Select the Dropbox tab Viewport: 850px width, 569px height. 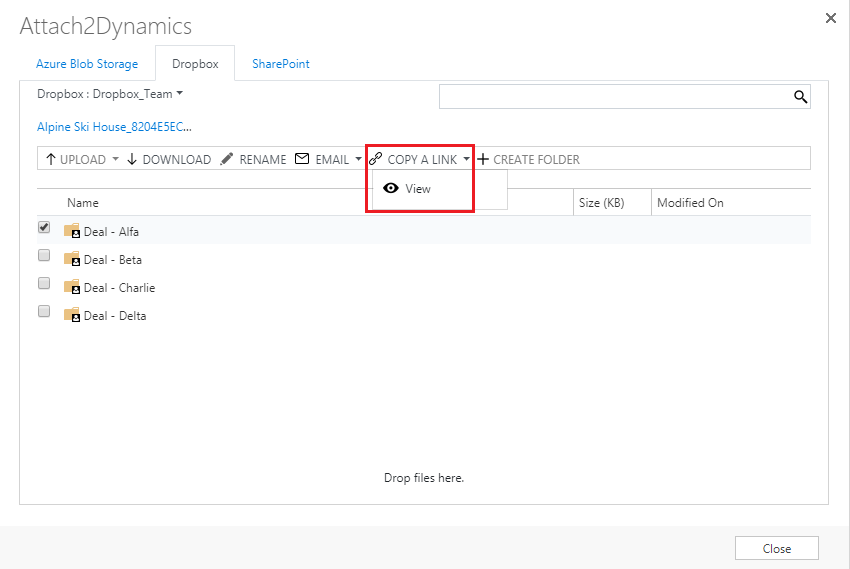[x=195, y=64]
